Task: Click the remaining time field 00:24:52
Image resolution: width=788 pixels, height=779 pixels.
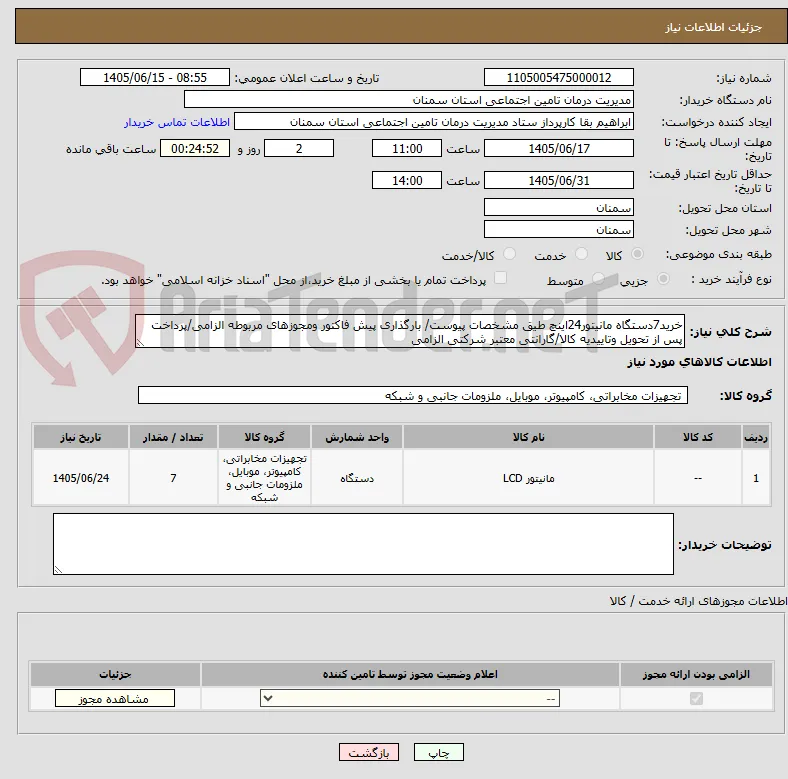Action: click(x=195, y=148)
